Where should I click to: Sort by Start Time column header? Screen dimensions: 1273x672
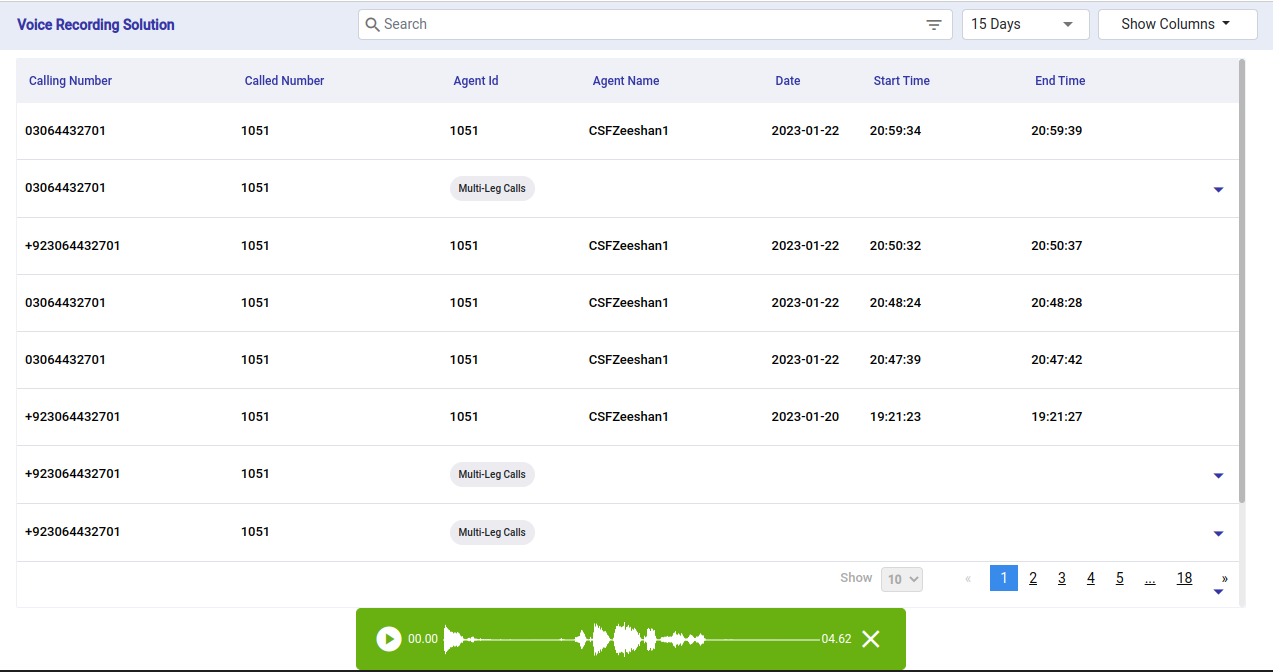pos(901,81)
